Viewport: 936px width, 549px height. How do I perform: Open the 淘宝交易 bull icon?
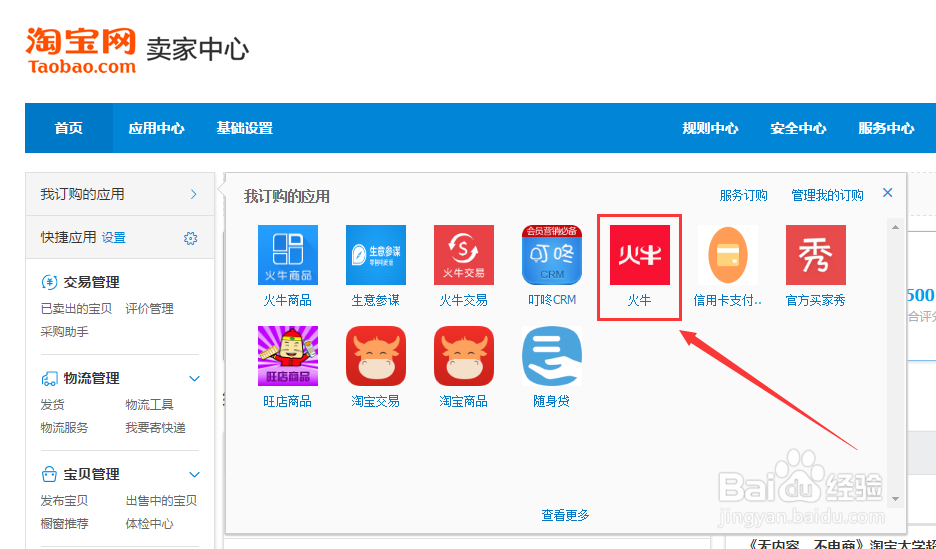tap(375, 356)
